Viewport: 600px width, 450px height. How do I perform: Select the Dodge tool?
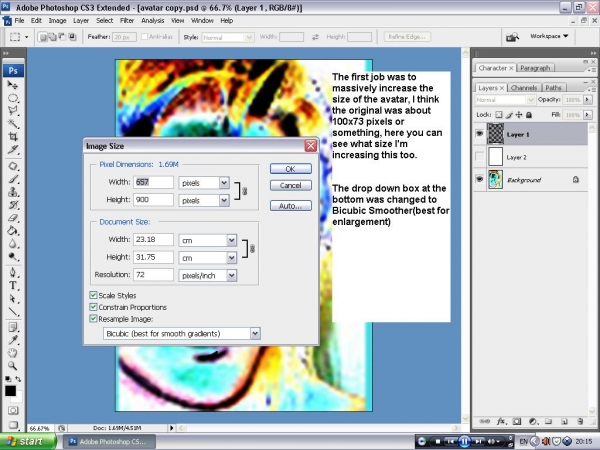point(13,257)
